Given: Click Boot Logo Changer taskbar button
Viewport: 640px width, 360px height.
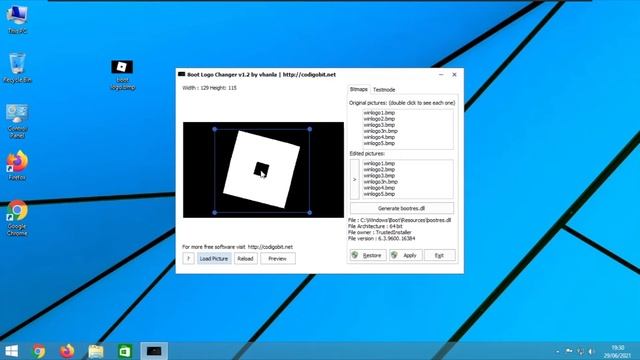Looking at the screenshot, I should point(154,351).
